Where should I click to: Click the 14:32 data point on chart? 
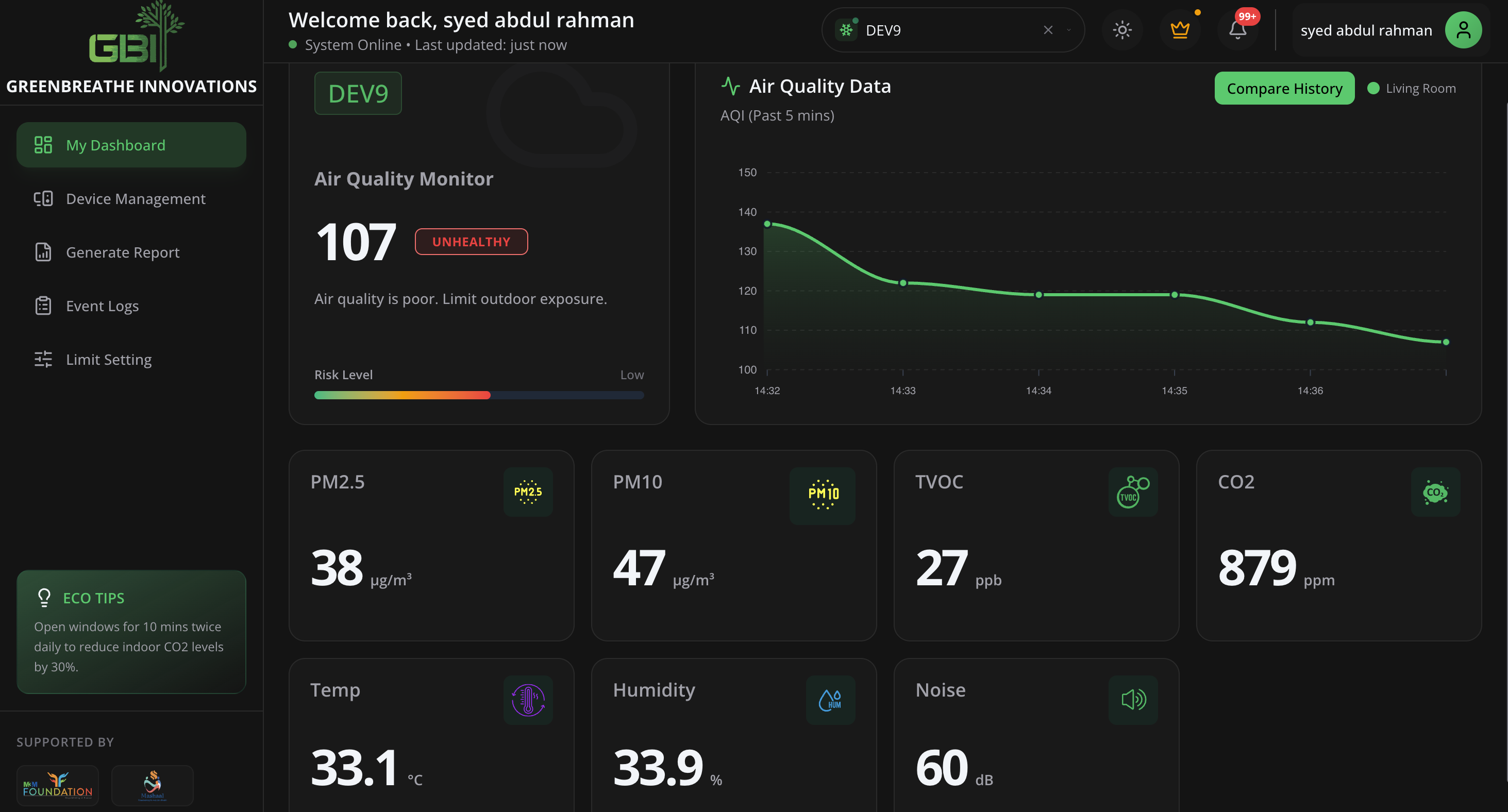click(767, 224)
